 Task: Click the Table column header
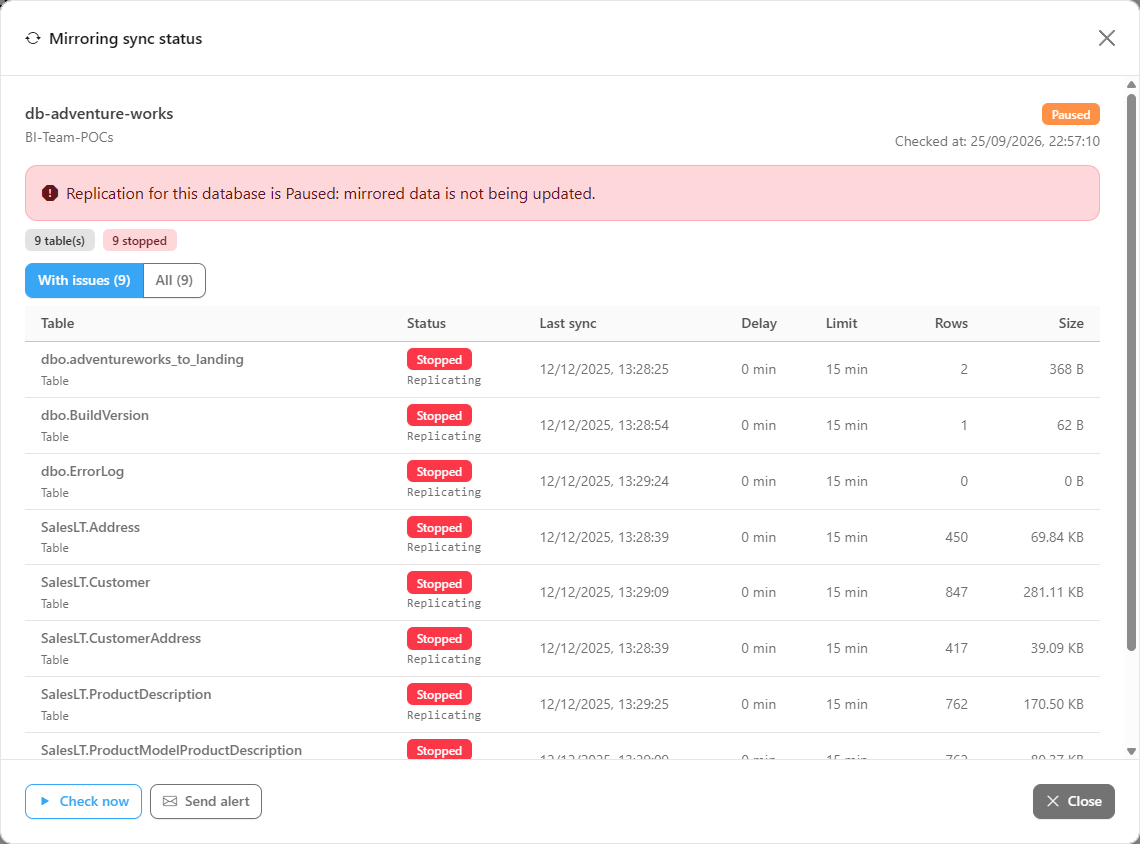(x=57, y=323)
